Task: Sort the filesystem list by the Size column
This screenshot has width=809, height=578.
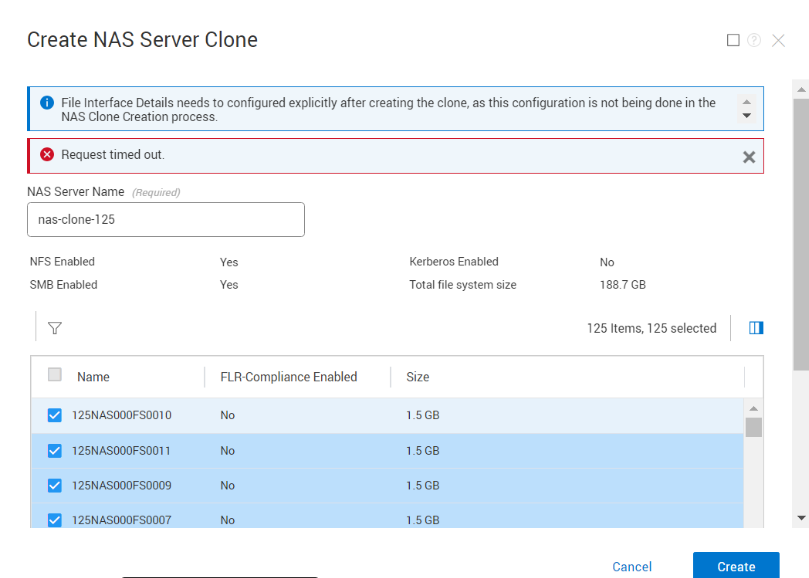Action: 417,376
